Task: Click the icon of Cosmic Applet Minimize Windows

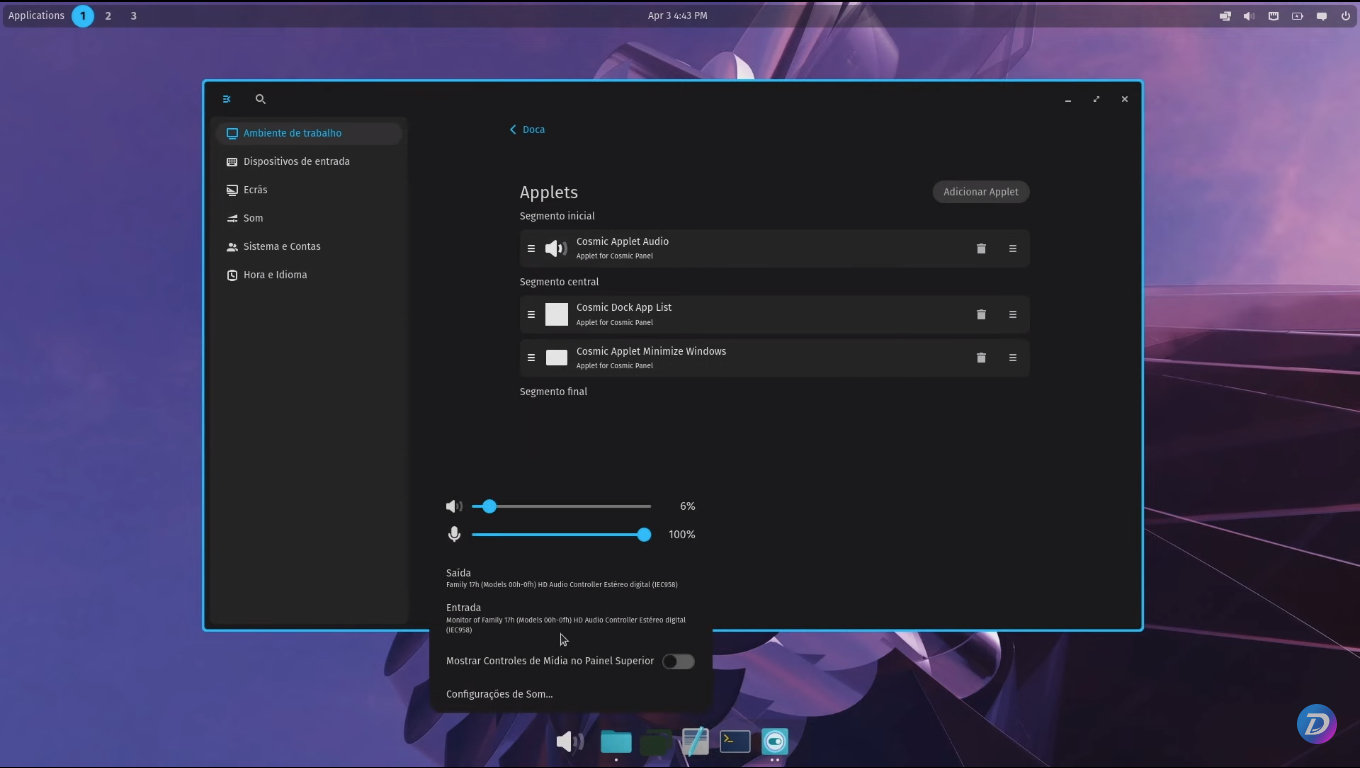Action: (556, 357)
